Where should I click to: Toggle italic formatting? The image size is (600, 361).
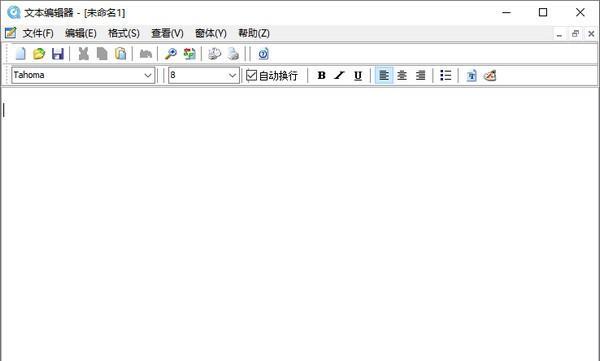[339, 75]
